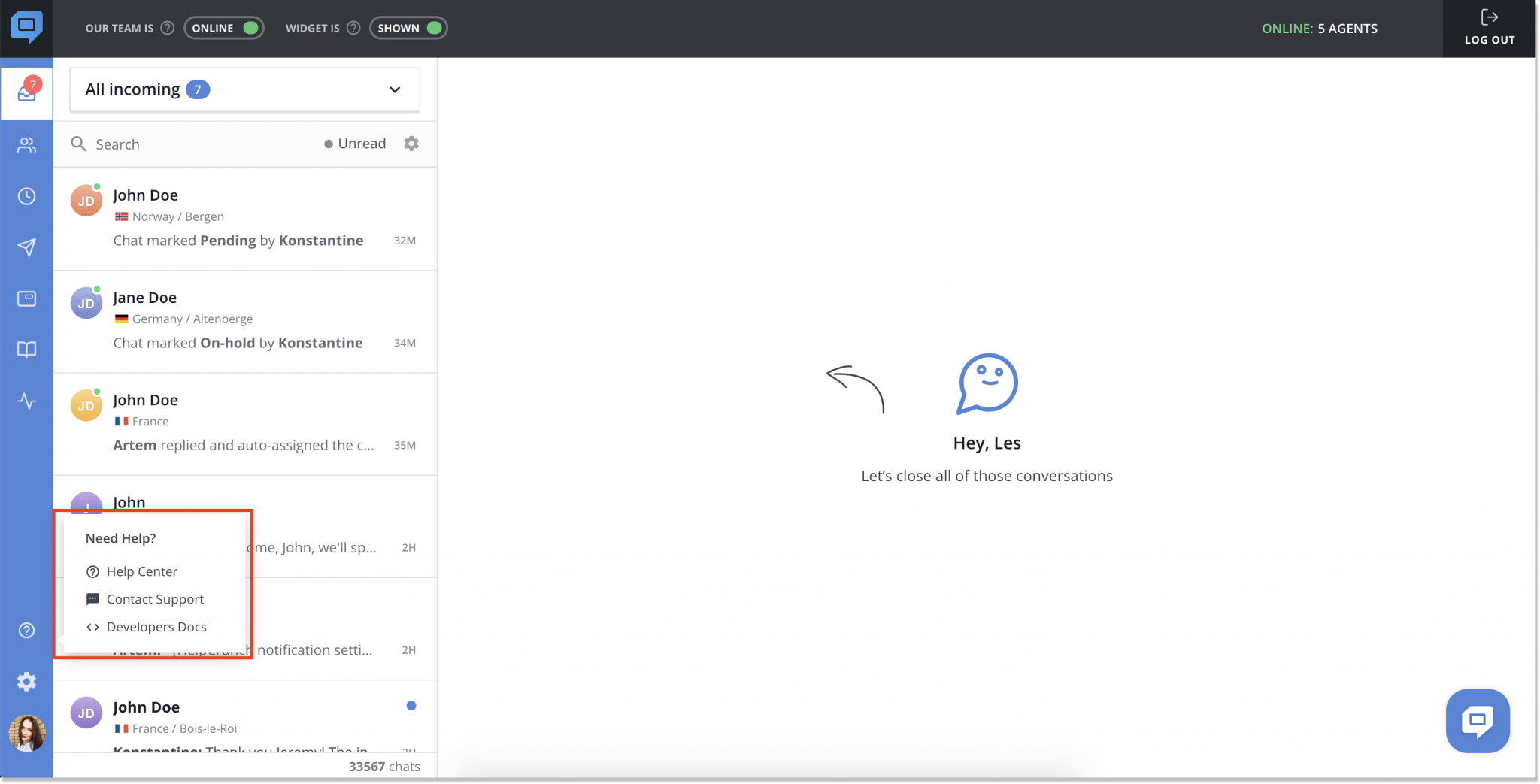Toggle team status from ONLINE
The width and height of the screenshot is (1540, 784).
click(223, 27)
